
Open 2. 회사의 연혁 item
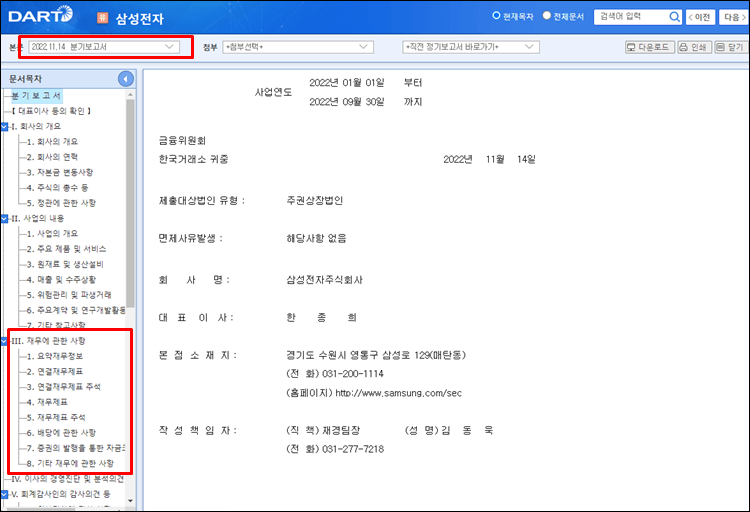tap(52, 157)
